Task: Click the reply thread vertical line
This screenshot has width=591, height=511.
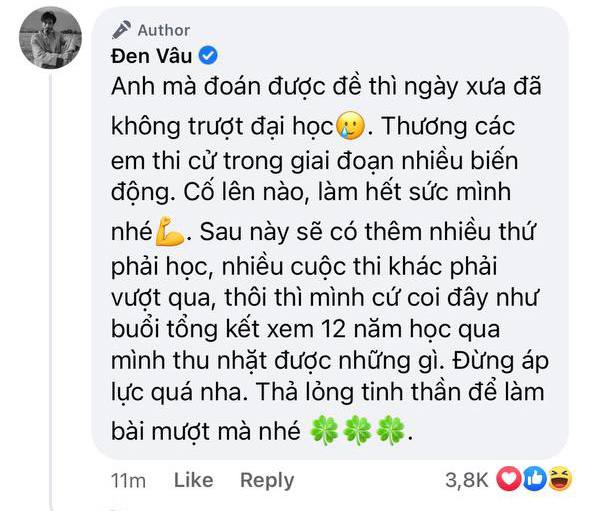Action: point(51,292)
